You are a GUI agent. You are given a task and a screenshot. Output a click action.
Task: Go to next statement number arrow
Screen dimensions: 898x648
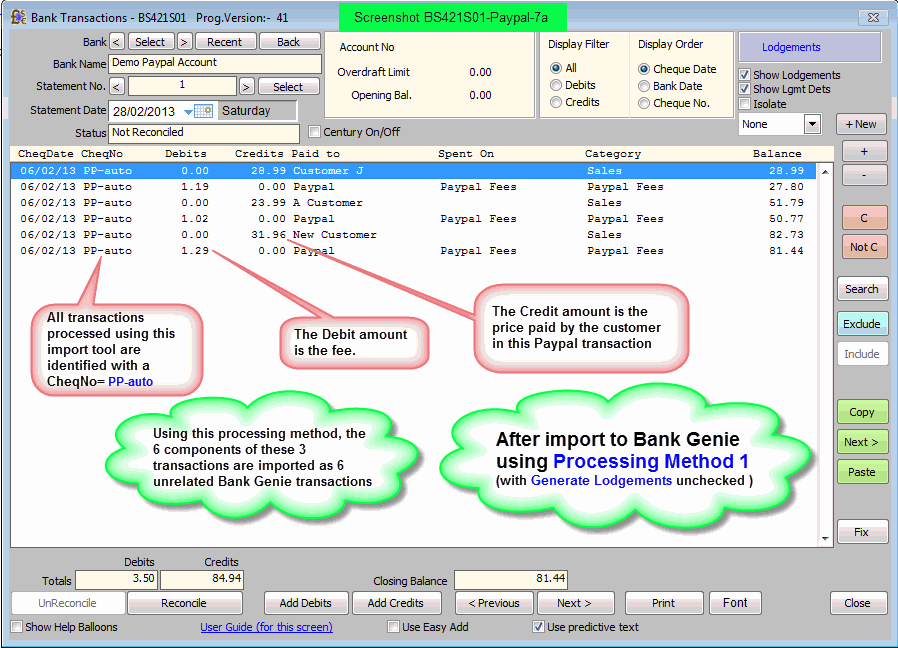pyautogui.click(x=246, y=87)
